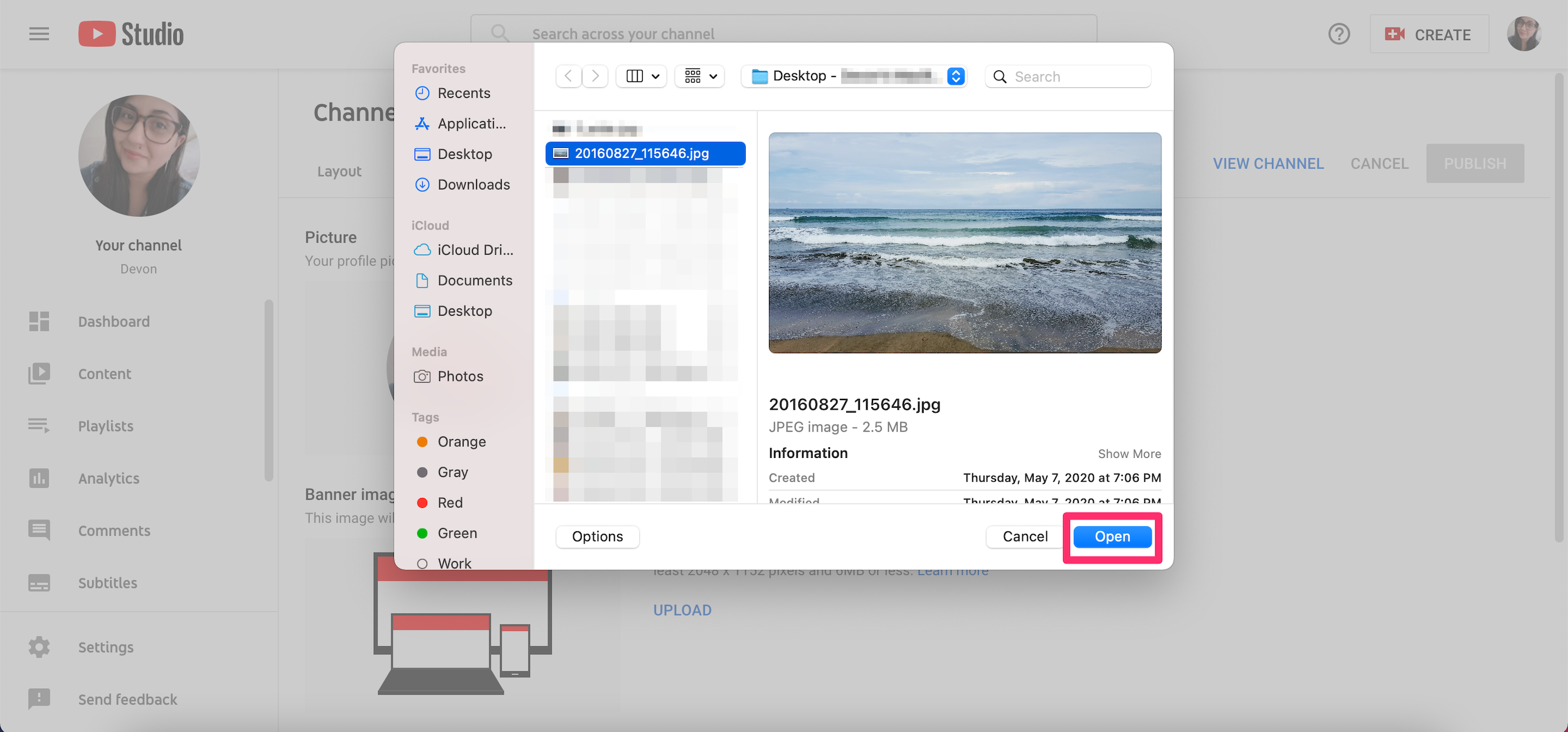Screen dimensions: 1568x732
Task: Click the Photos media menu item
Action: [460, 376]
